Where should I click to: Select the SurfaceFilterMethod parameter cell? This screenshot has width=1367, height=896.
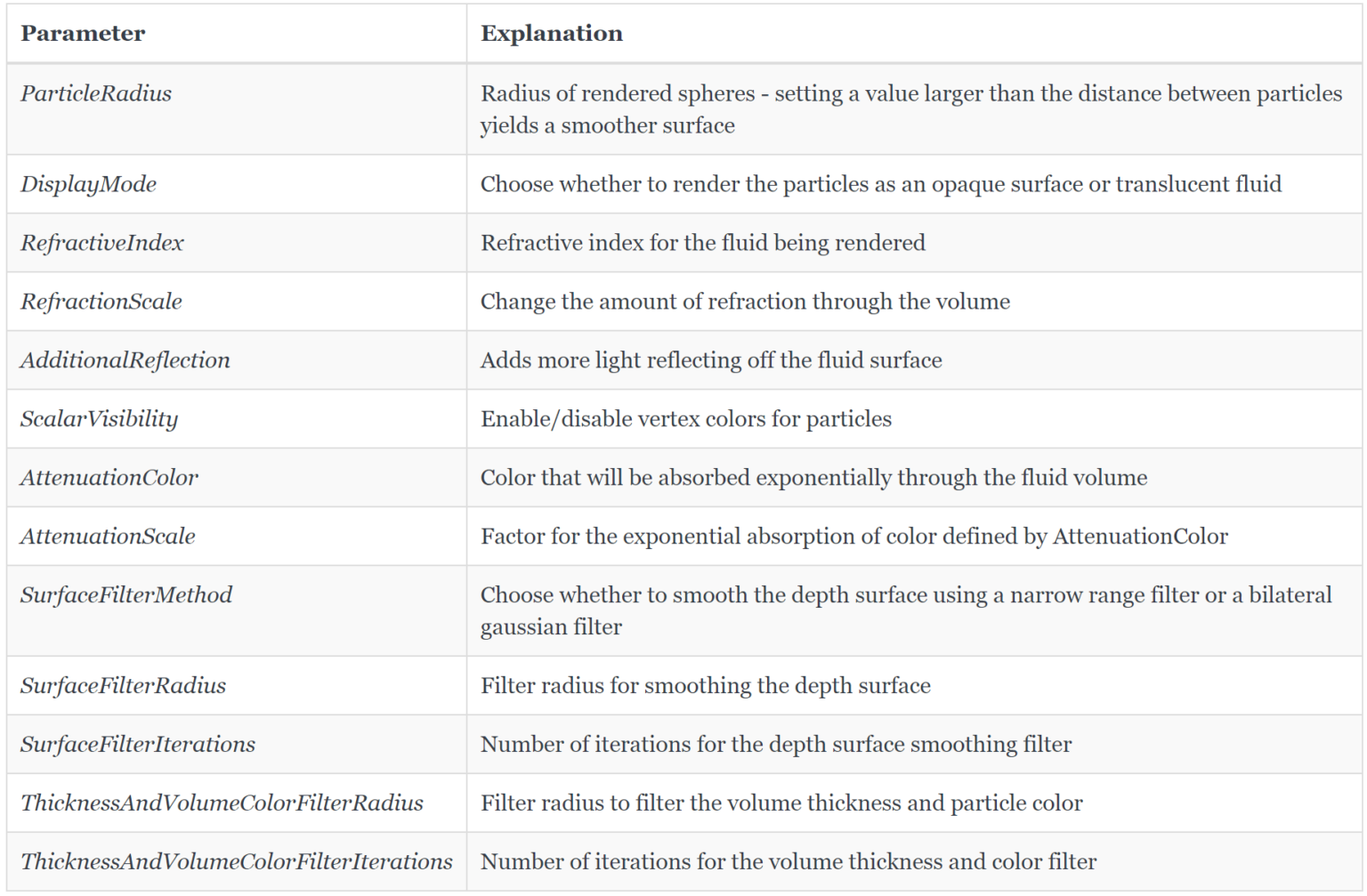click(125, 595)
